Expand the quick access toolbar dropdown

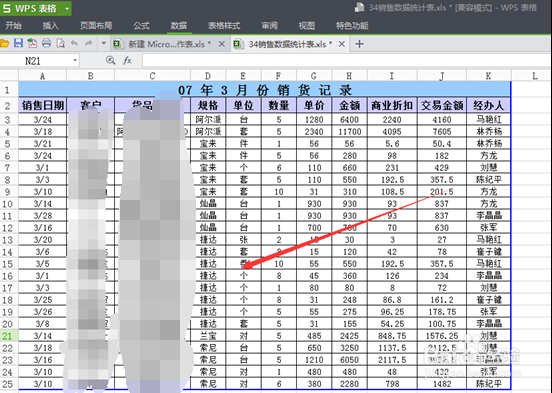click(104, 44)
